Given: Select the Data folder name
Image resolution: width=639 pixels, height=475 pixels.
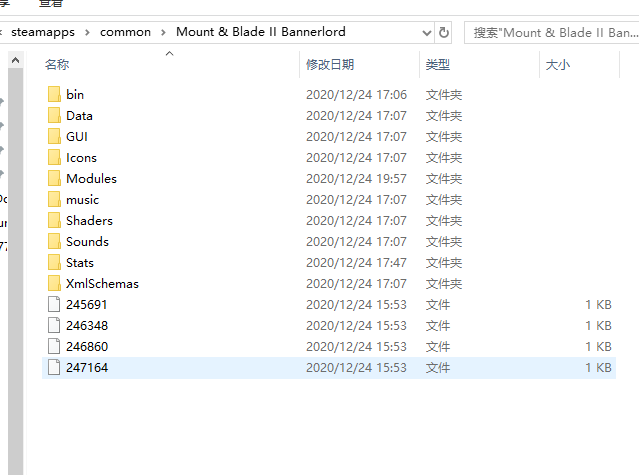Looking at the screenshot, I should coord(79,116).
